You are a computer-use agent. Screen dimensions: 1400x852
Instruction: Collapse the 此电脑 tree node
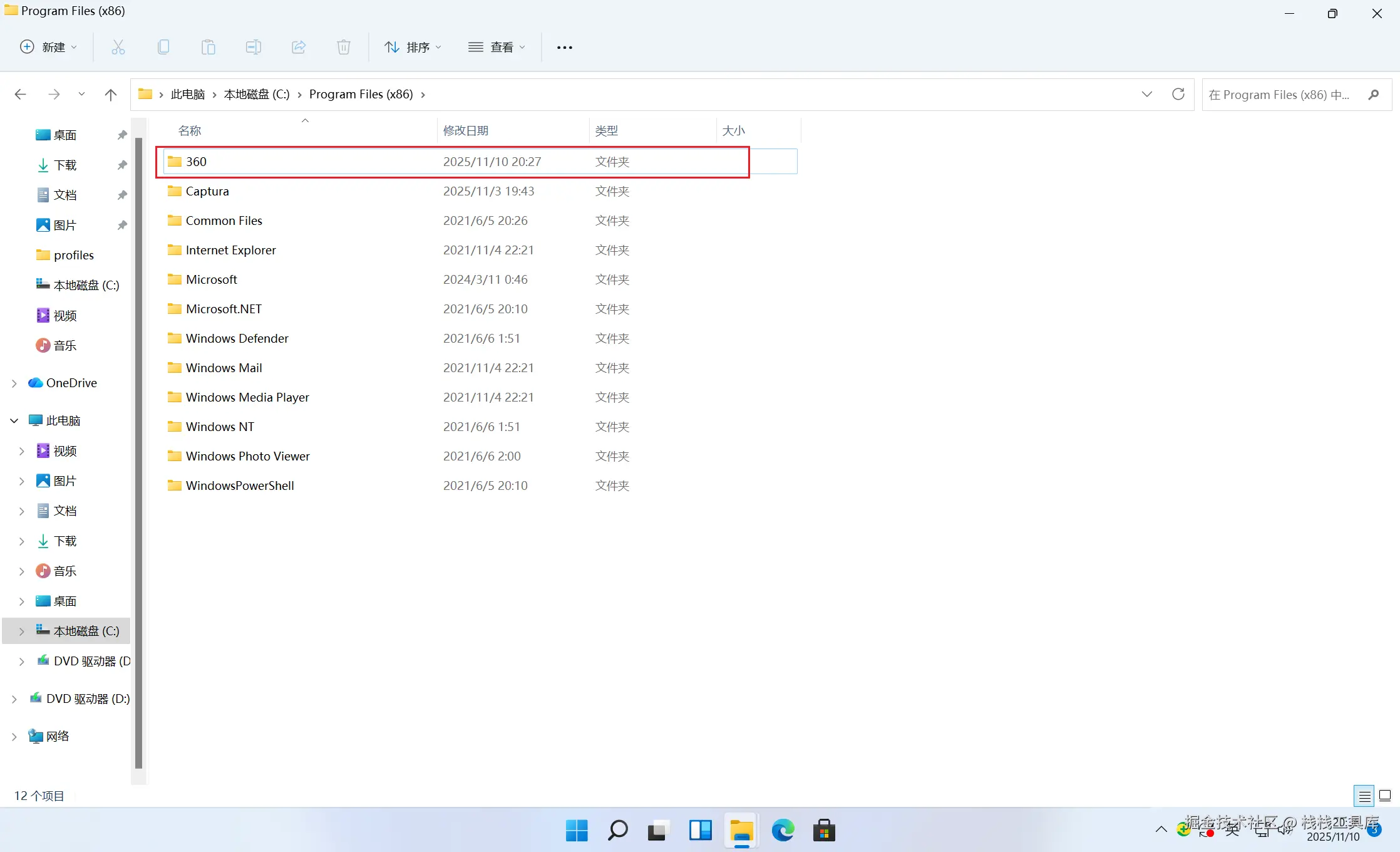tap(14, 421)
